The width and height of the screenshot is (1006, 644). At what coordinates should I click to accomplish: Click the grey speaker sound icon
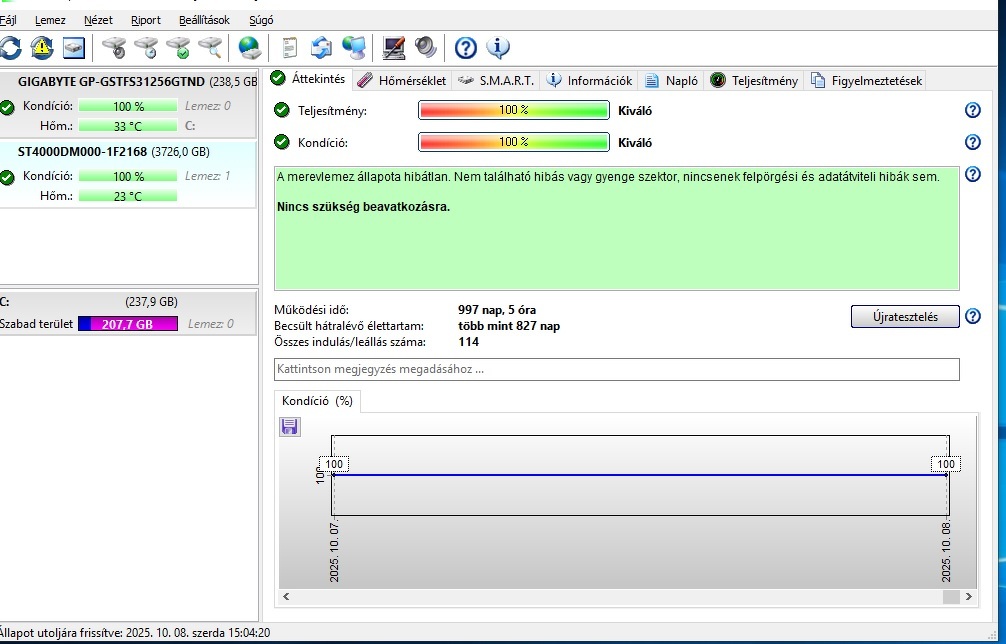tap(425, 47)
